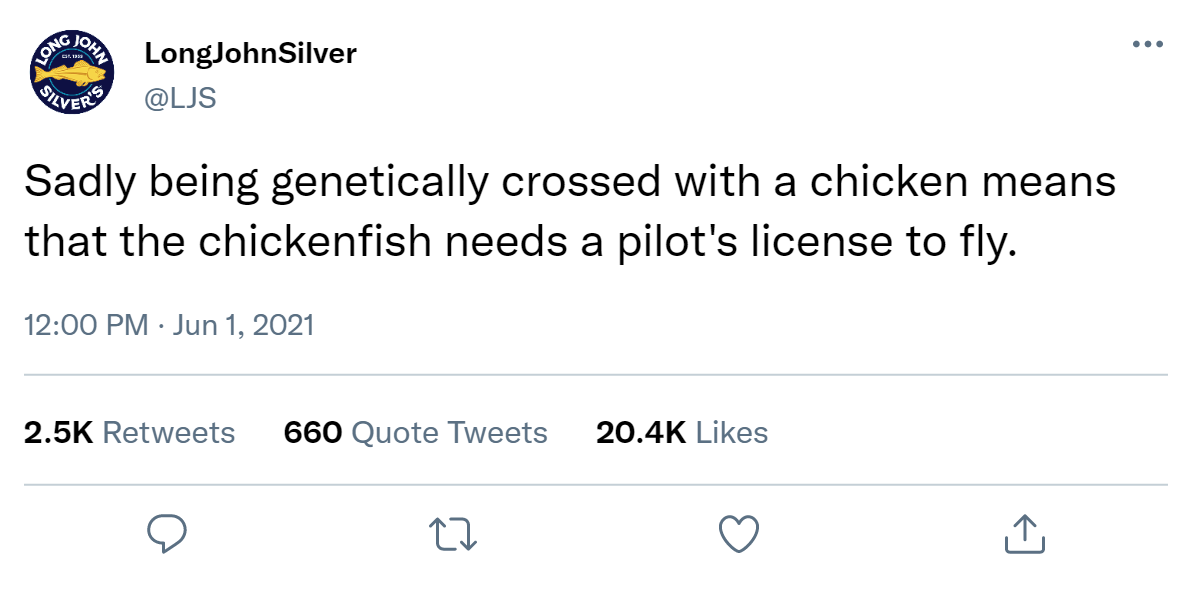
Task: Click the three-dot more options icon
Action: click(1147, 45)
